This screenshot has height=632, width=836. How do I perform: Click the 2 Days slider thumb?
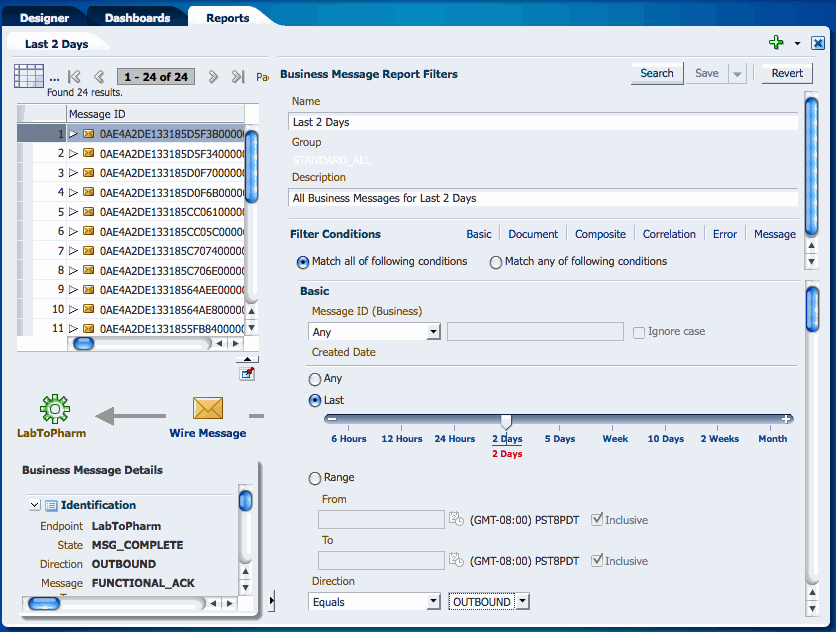click(x=506, y=422)
